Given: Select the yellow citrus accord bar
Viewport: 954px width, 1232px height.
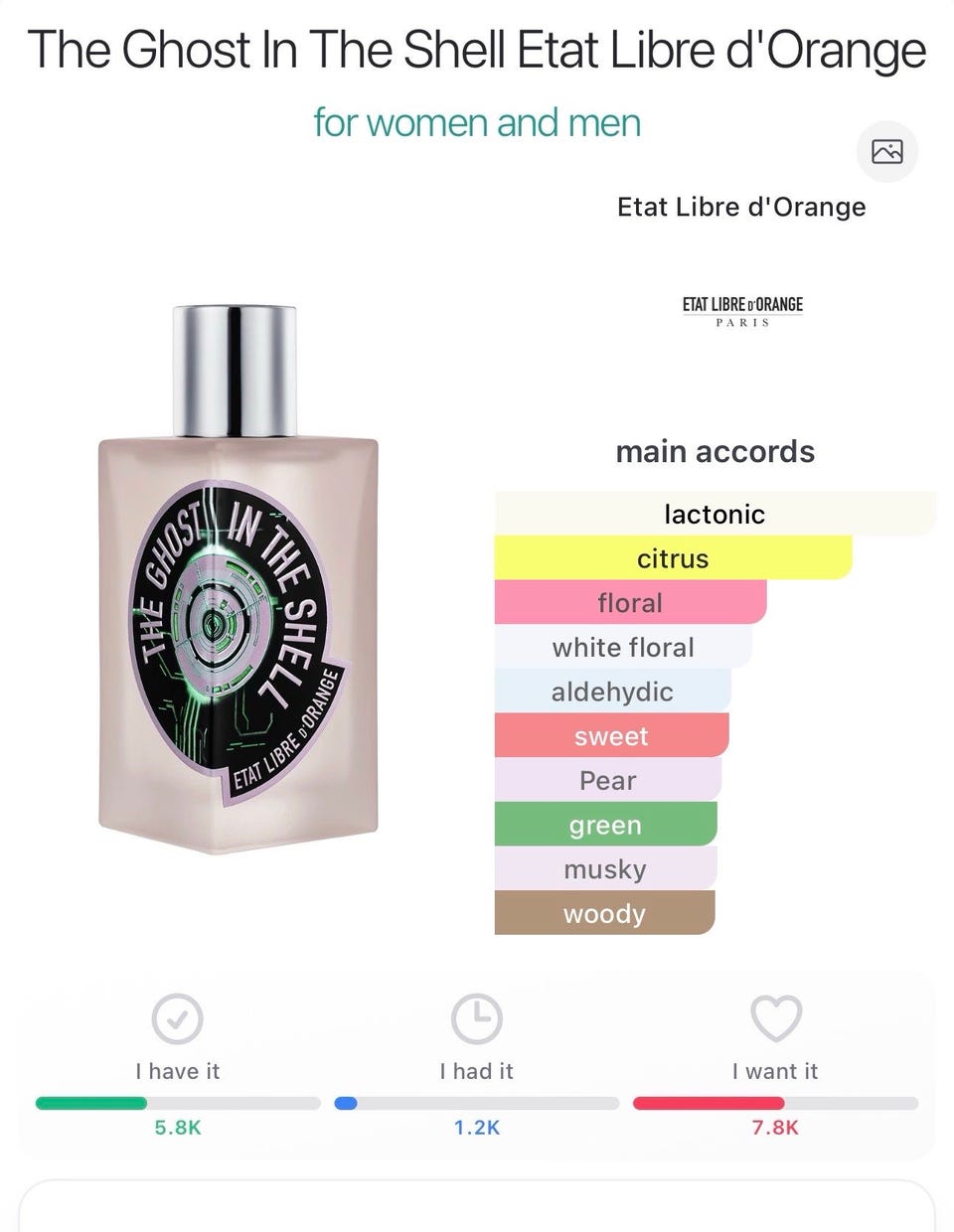Looking at the screenshot, I should 674,558.
